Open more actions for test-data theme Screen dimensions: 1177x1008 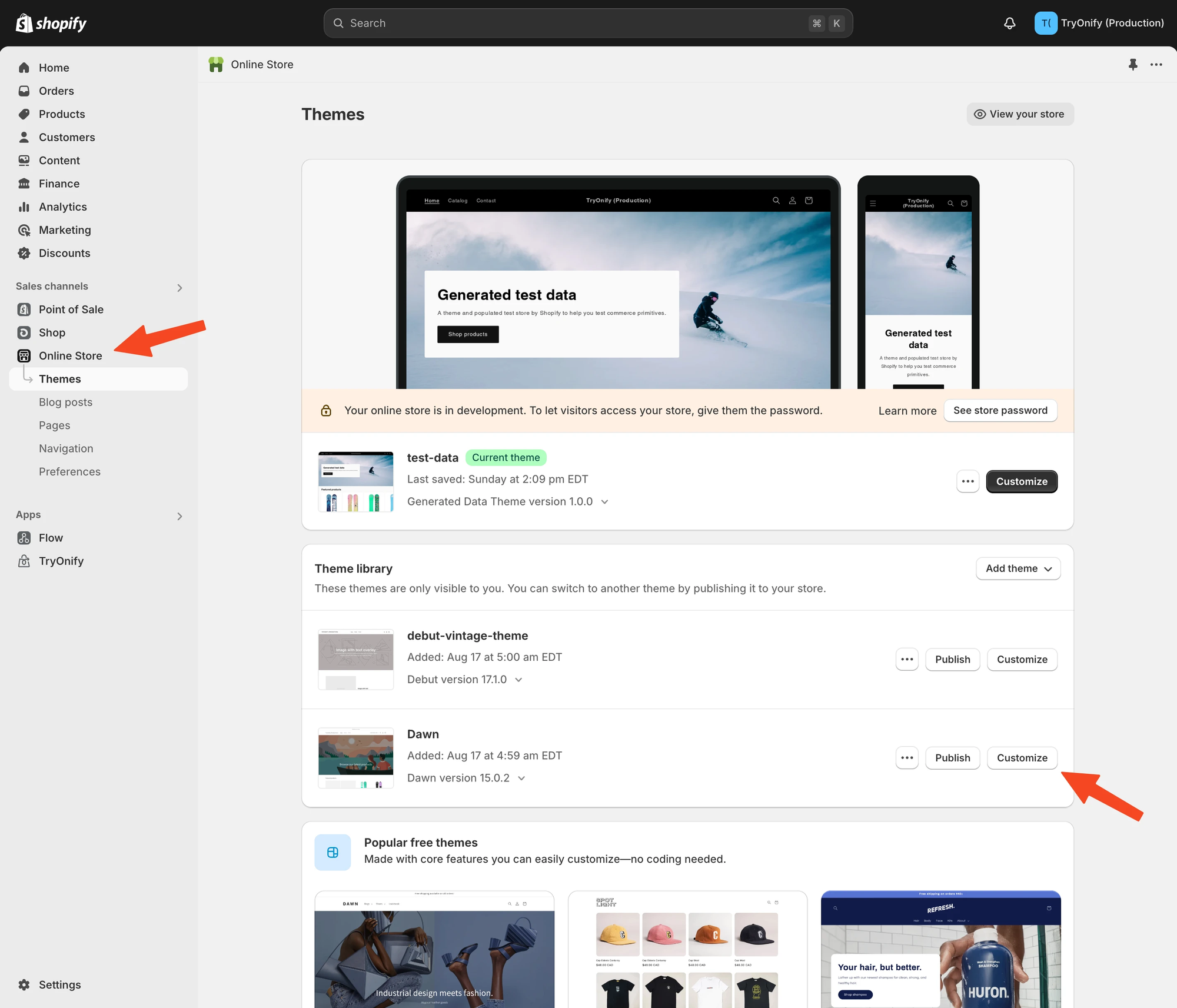tap(967, 481)
